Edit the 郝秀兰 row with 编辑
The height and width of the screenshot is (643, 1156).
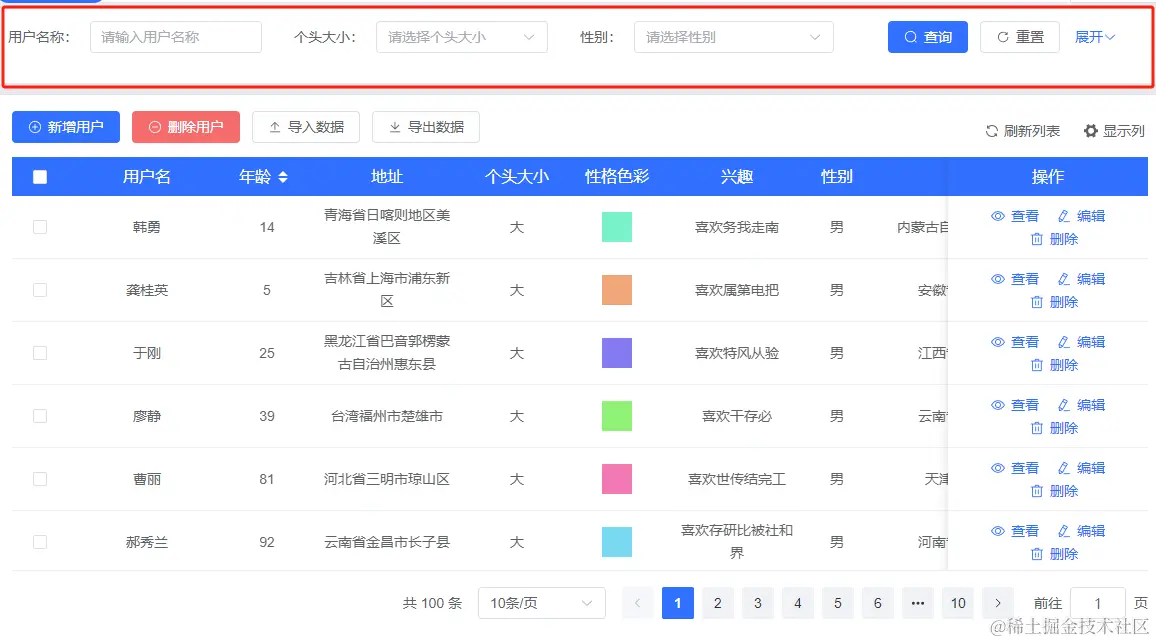click(1082, 531)
